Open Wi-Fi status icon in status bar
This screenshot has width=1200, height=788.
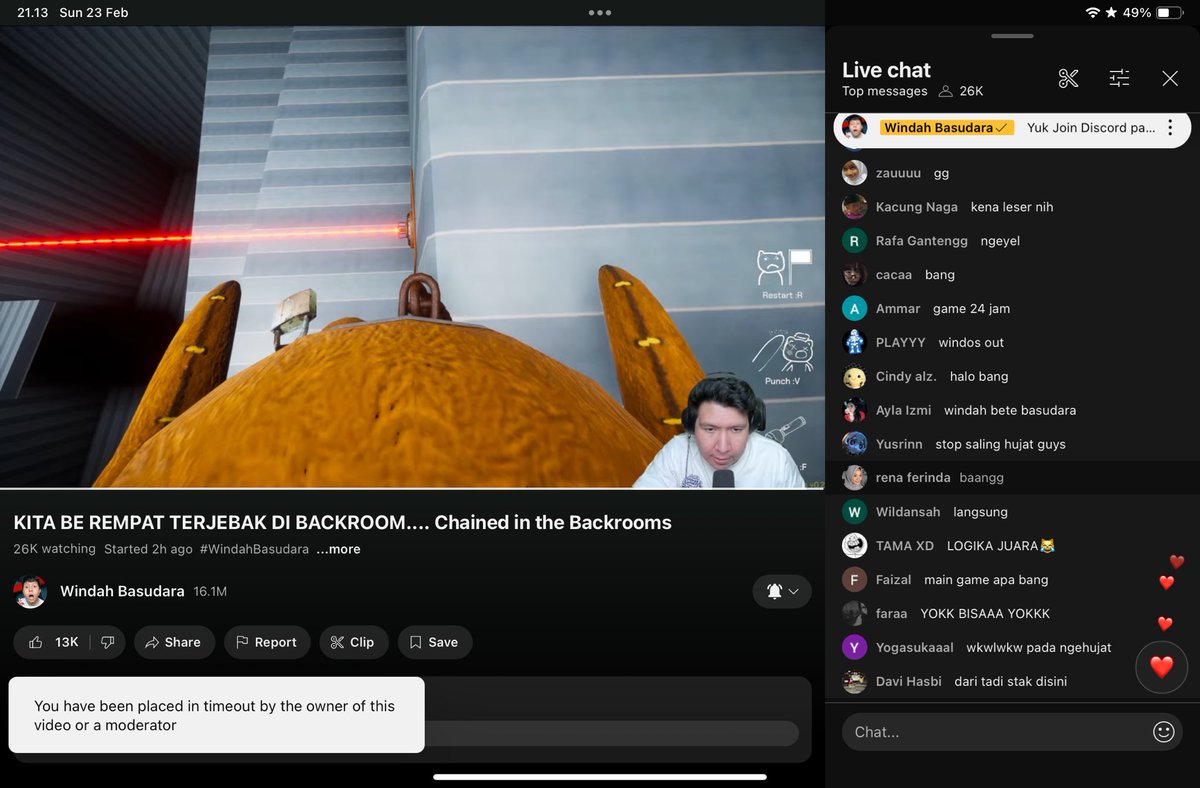(x=1092, y=13)
